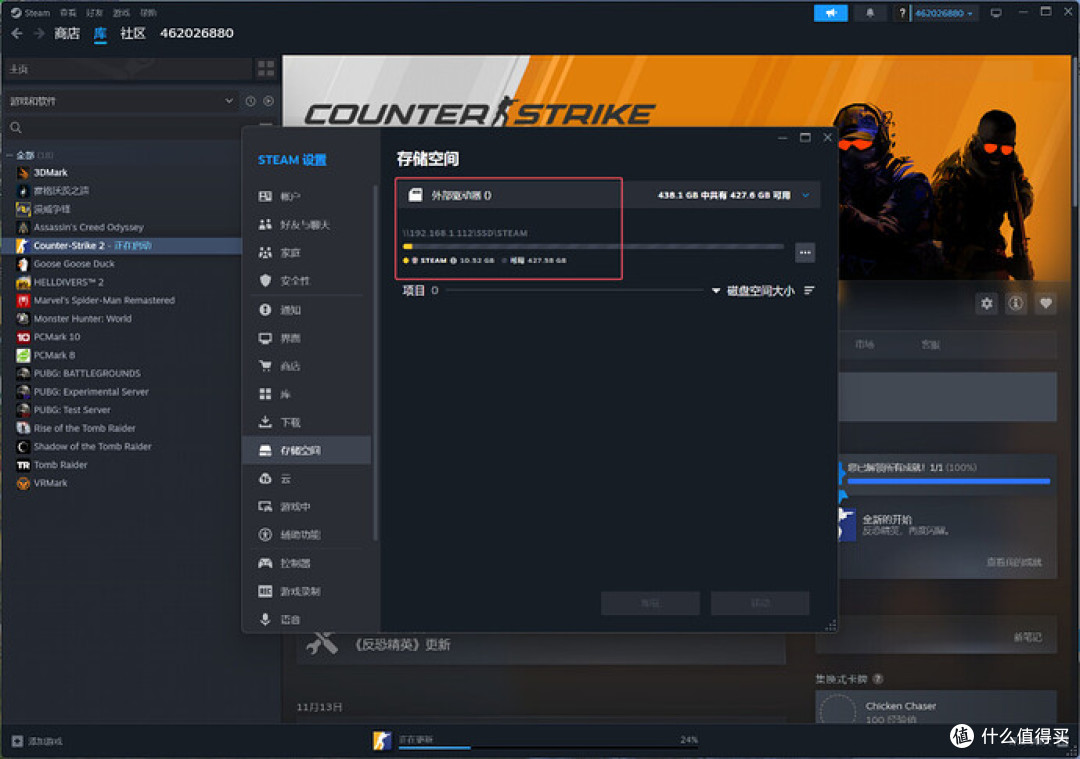
Task: Click the announcements megaphone button
Action: [831, 13]
